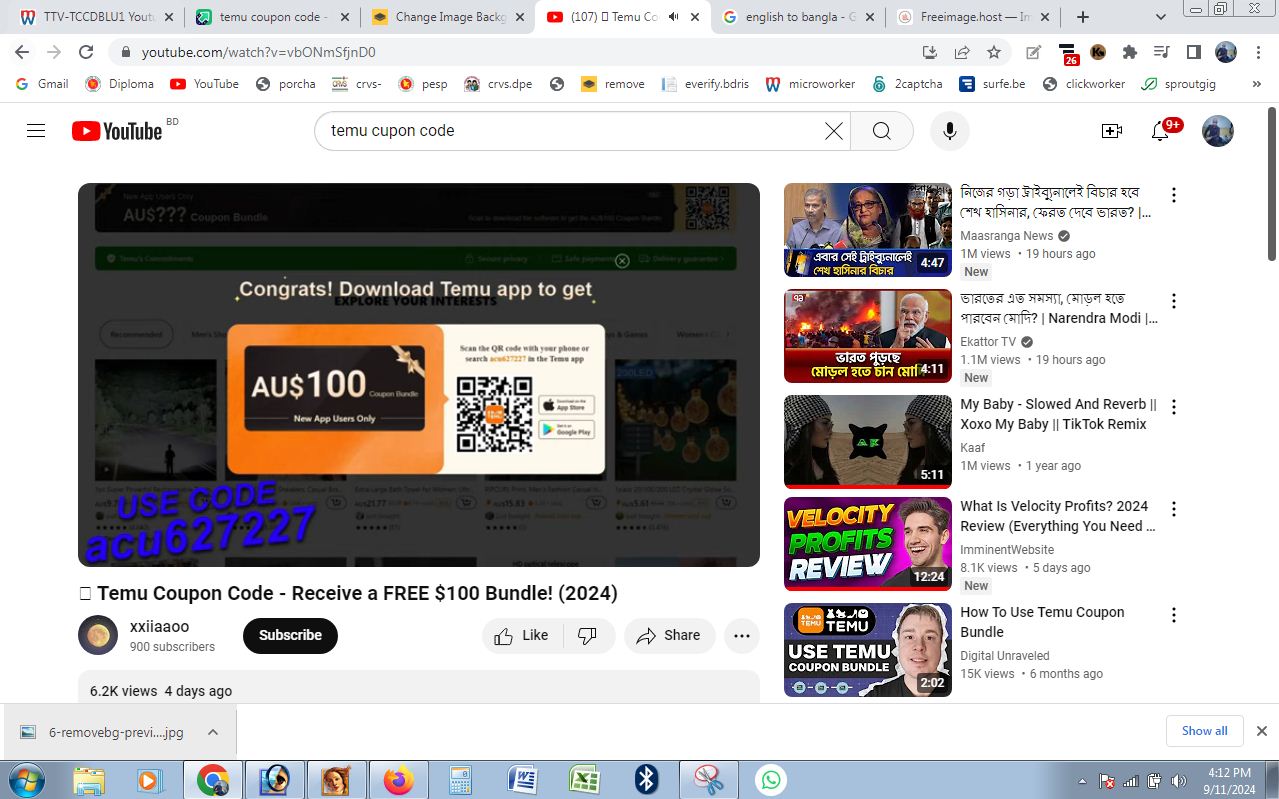Screen dimensions: 1279x799
Task: Open the YouTube hamburger guide menu
Action: 36,131
